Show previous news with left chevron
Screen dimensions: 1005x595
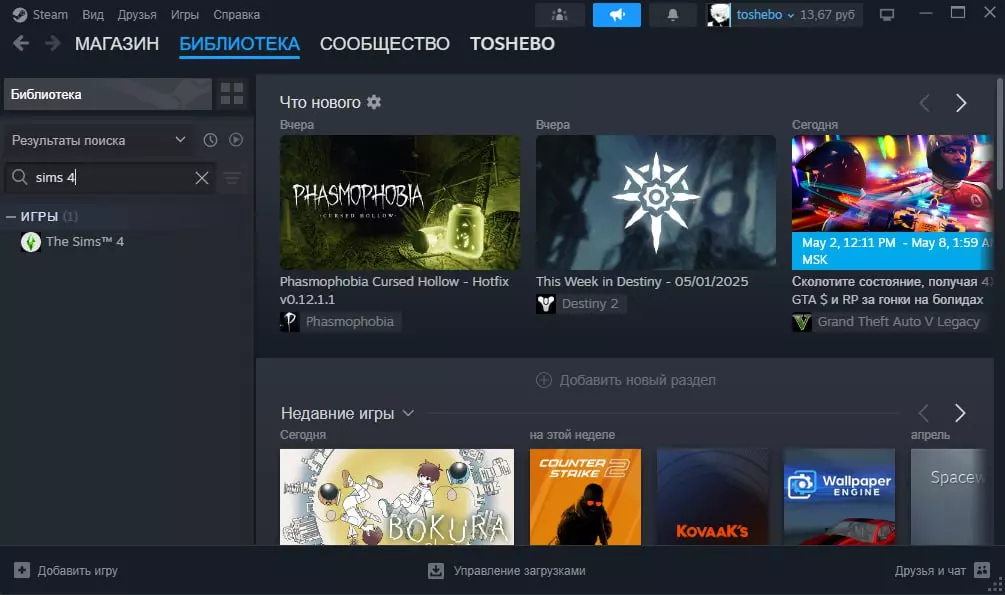pos(924,103)
